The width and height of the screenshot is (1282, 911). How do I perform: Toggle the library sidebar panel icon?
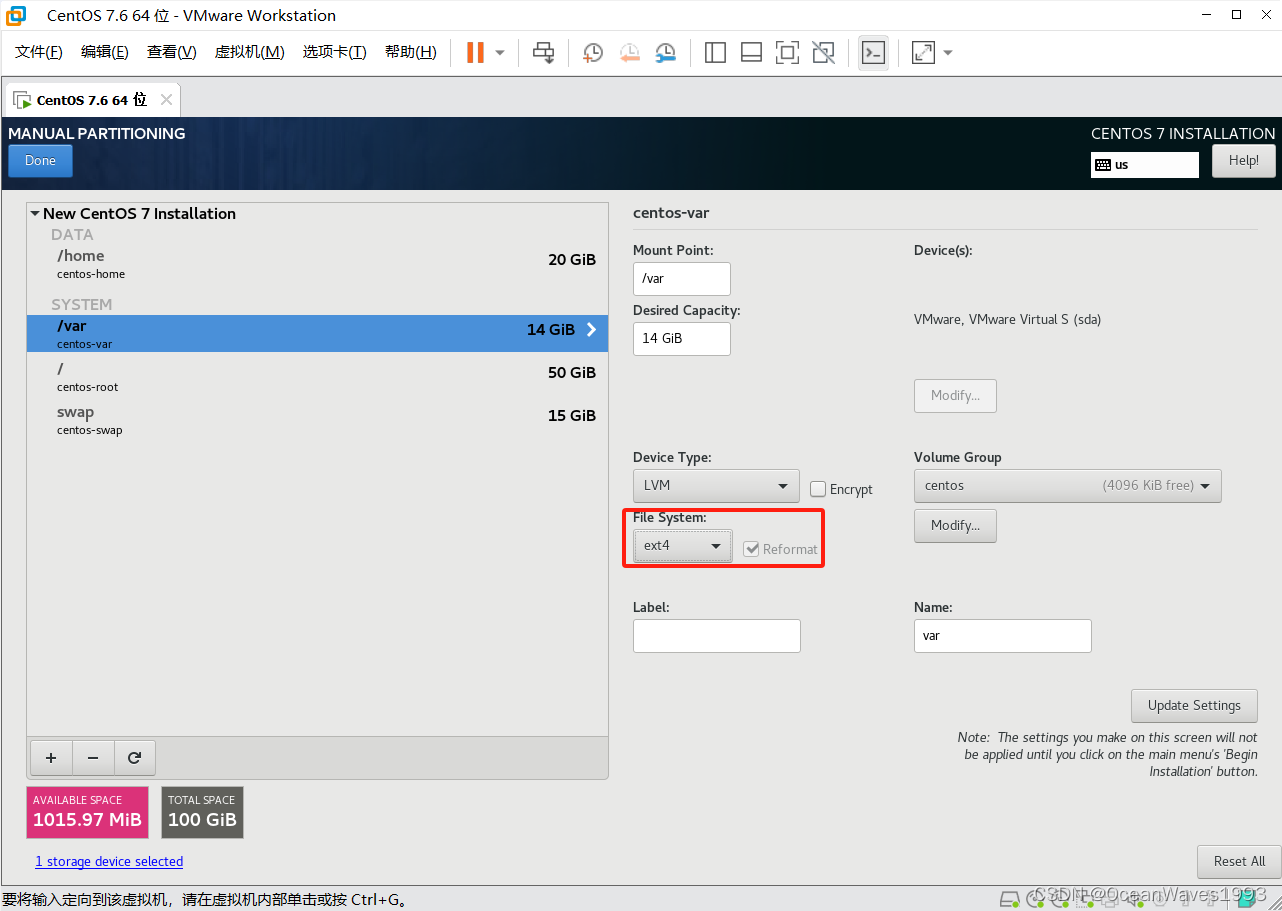[715, 53]
